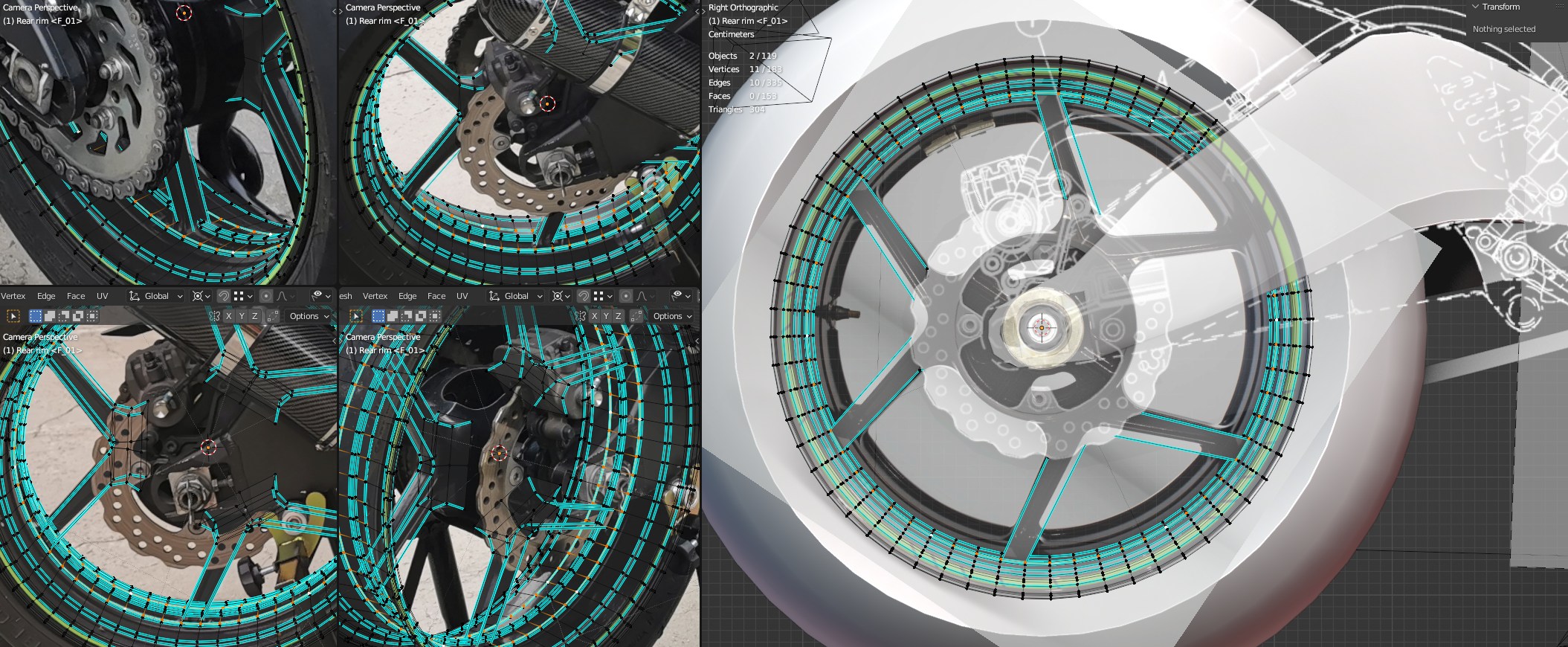Click '(1) Rear rim <F_01>' in Right Orthographic view
This screenshot has width=1568, height=647.
[x=747, y=21]
